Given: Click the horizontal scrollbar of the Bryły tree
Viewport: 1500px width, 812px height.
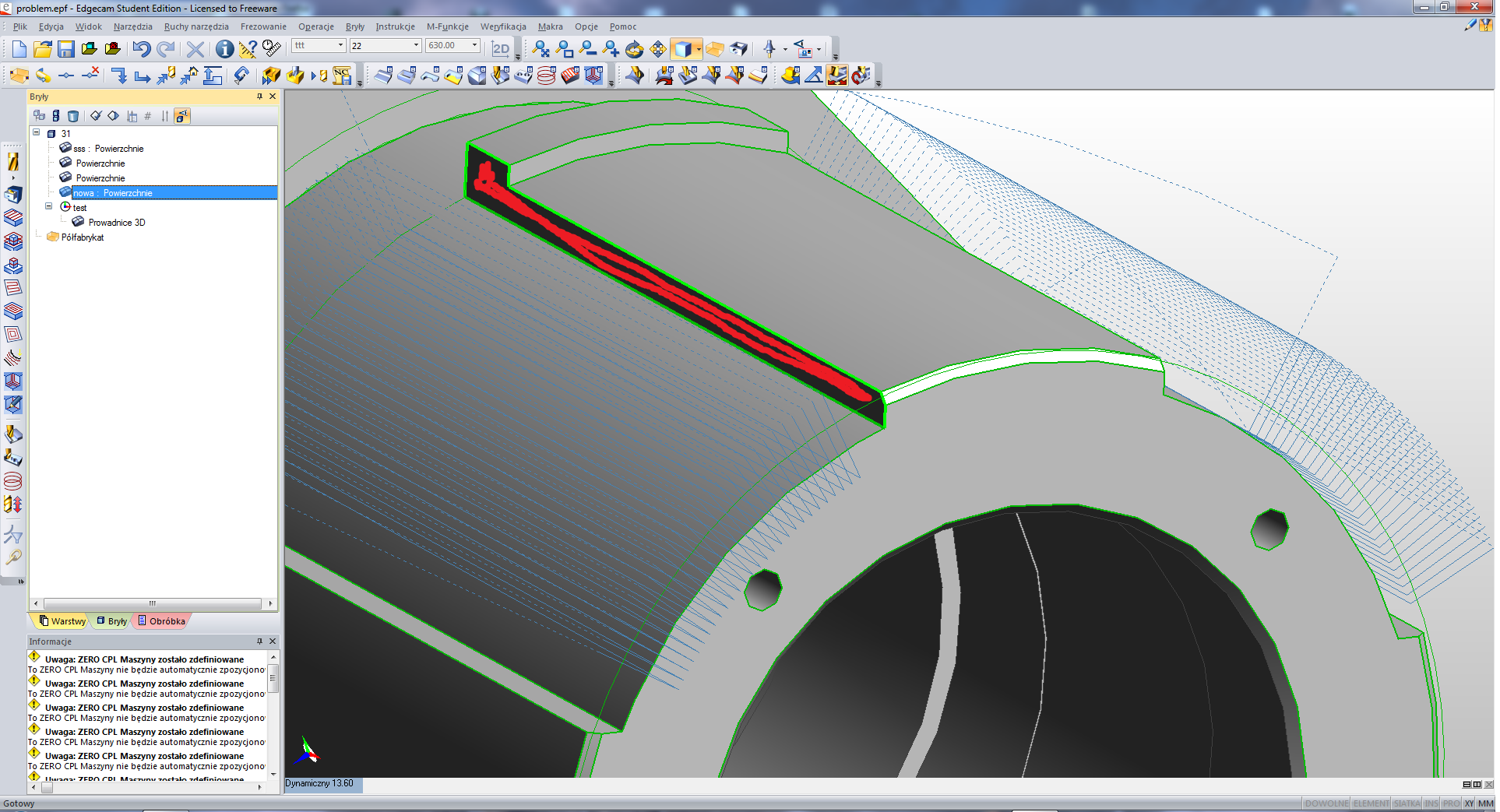Looking at the screenshot, I should pos(153,603).
